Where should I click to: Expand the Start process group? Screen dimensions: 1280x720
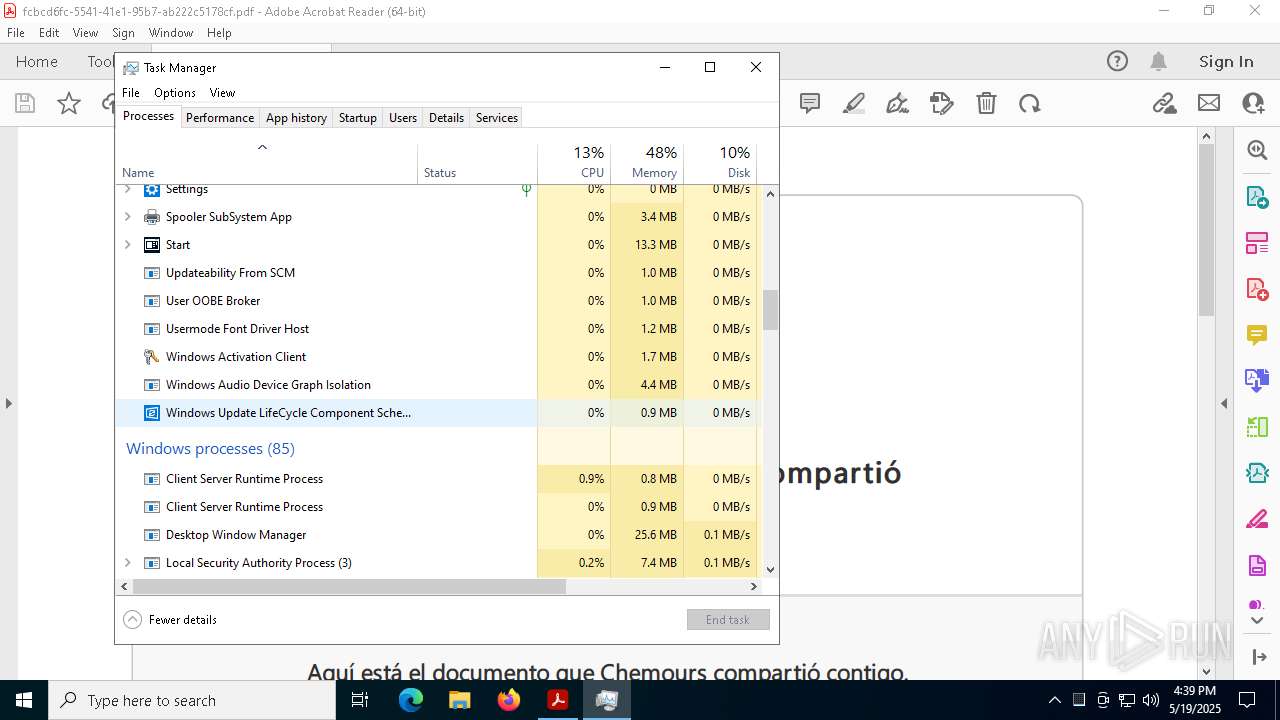(x=127, y=245)
